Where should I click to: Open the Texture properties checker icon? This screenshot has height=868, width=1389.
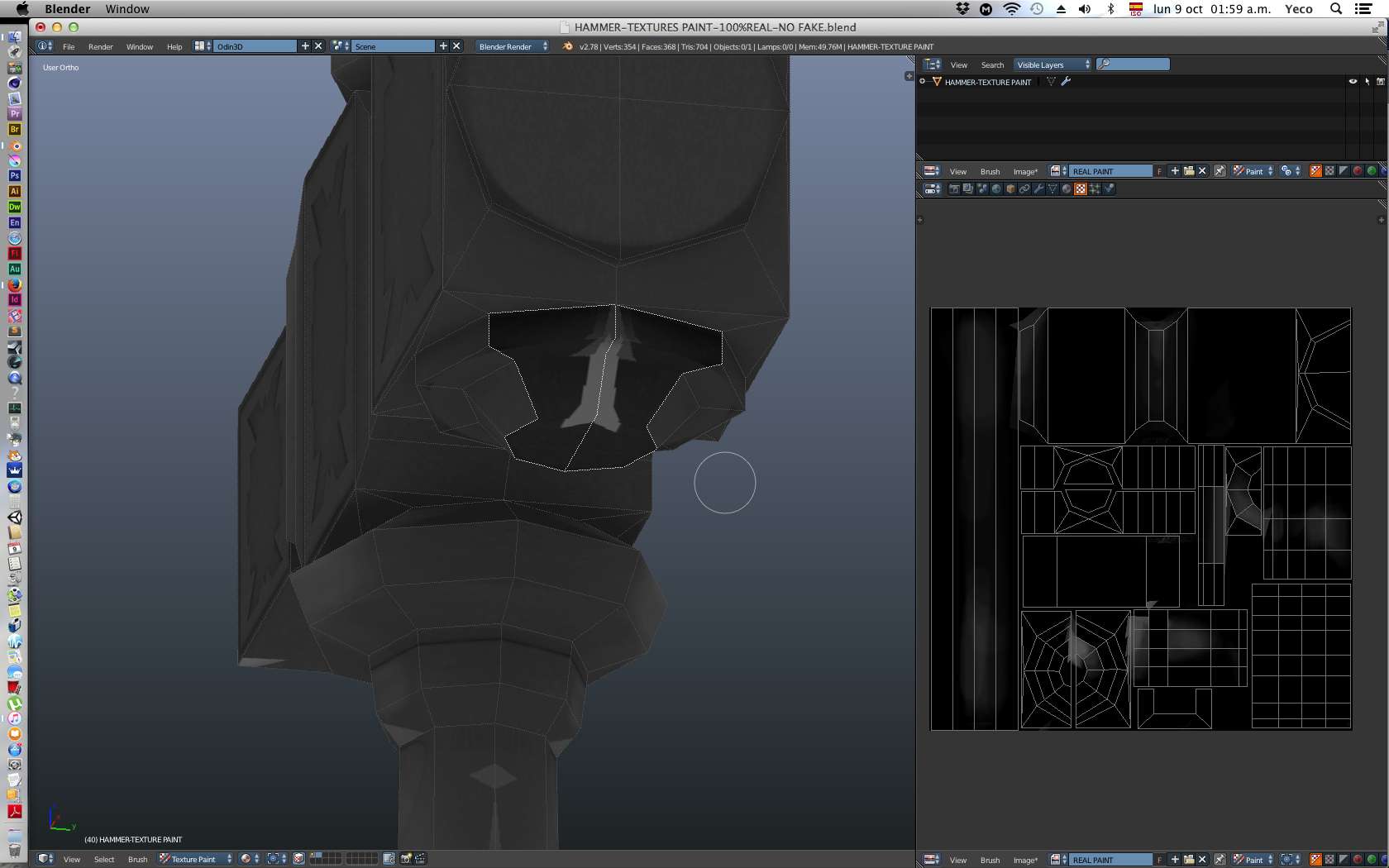(1081, 189)
